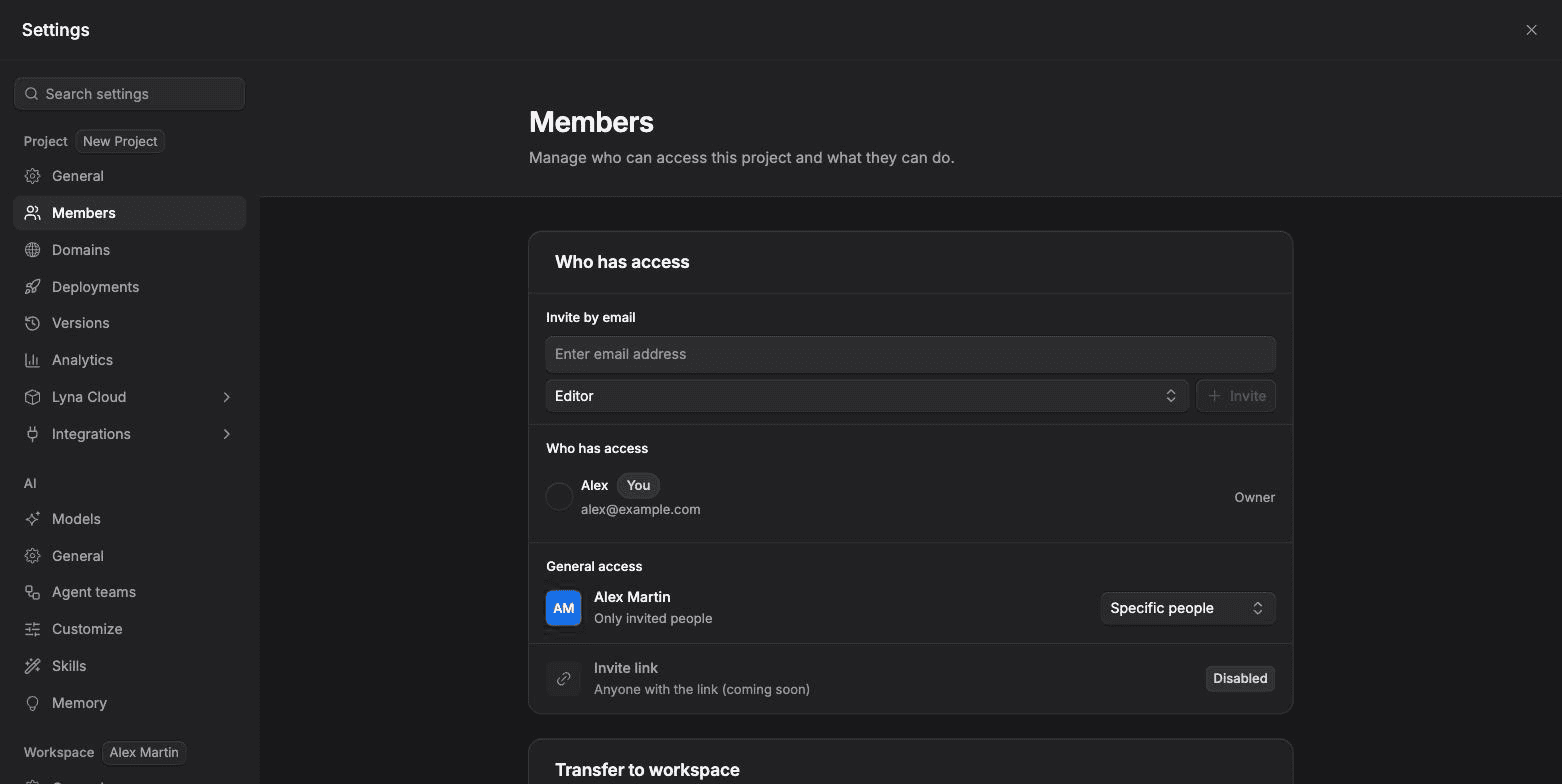Viewport: 1562px width, 784px height.
Task: Click the bar chart icon for Analytics
Action: [x=32, y=360]
